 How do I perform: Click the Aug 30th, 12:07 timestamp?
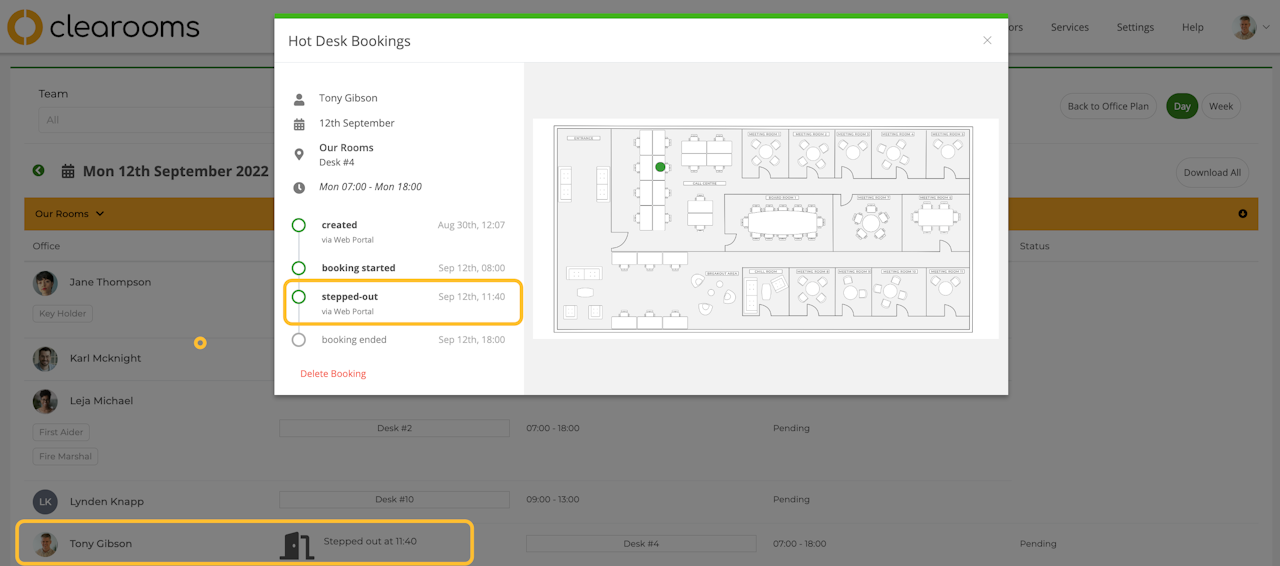471,225
